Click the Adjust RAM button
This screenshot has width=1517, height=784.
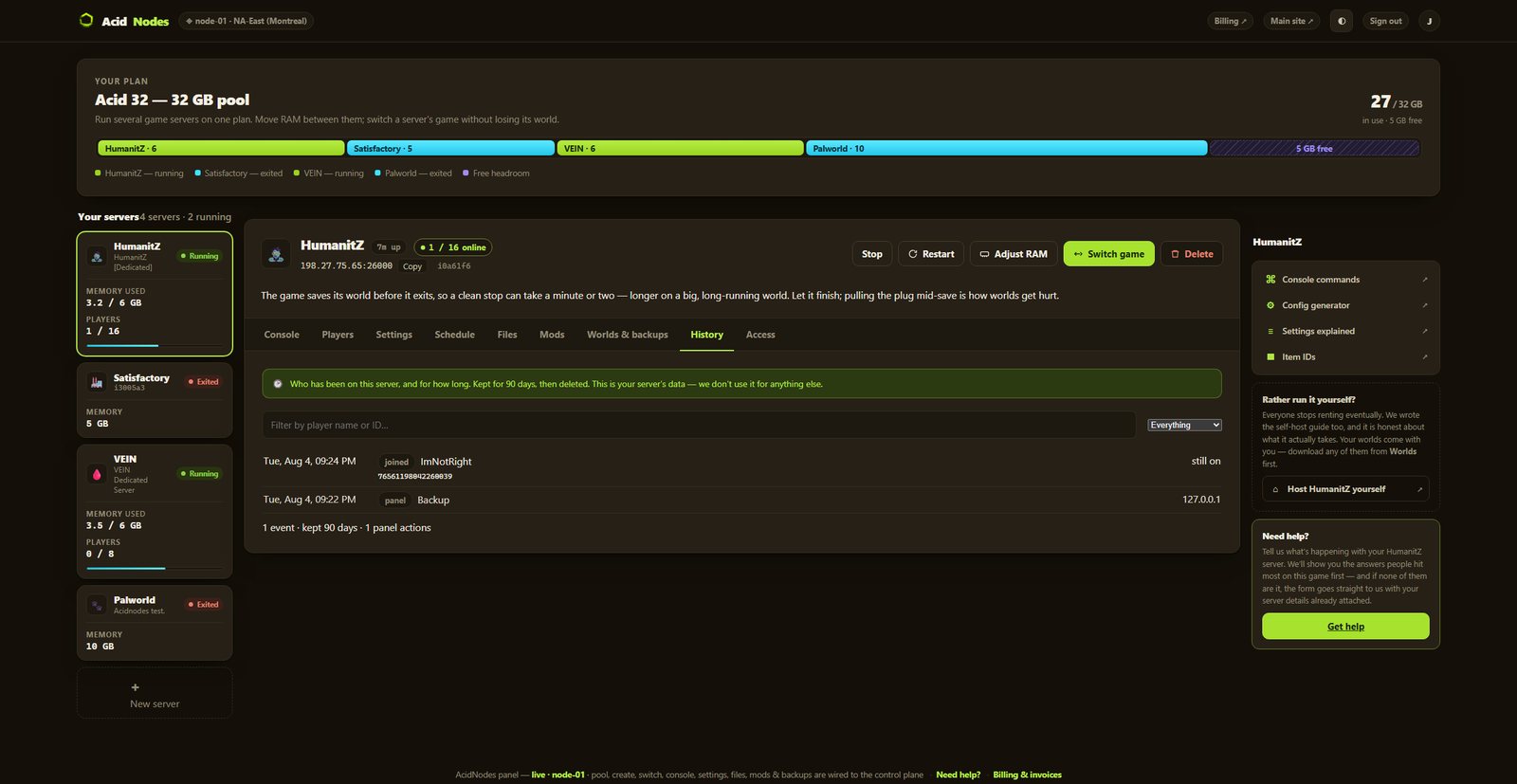(x=1014, y=254)
